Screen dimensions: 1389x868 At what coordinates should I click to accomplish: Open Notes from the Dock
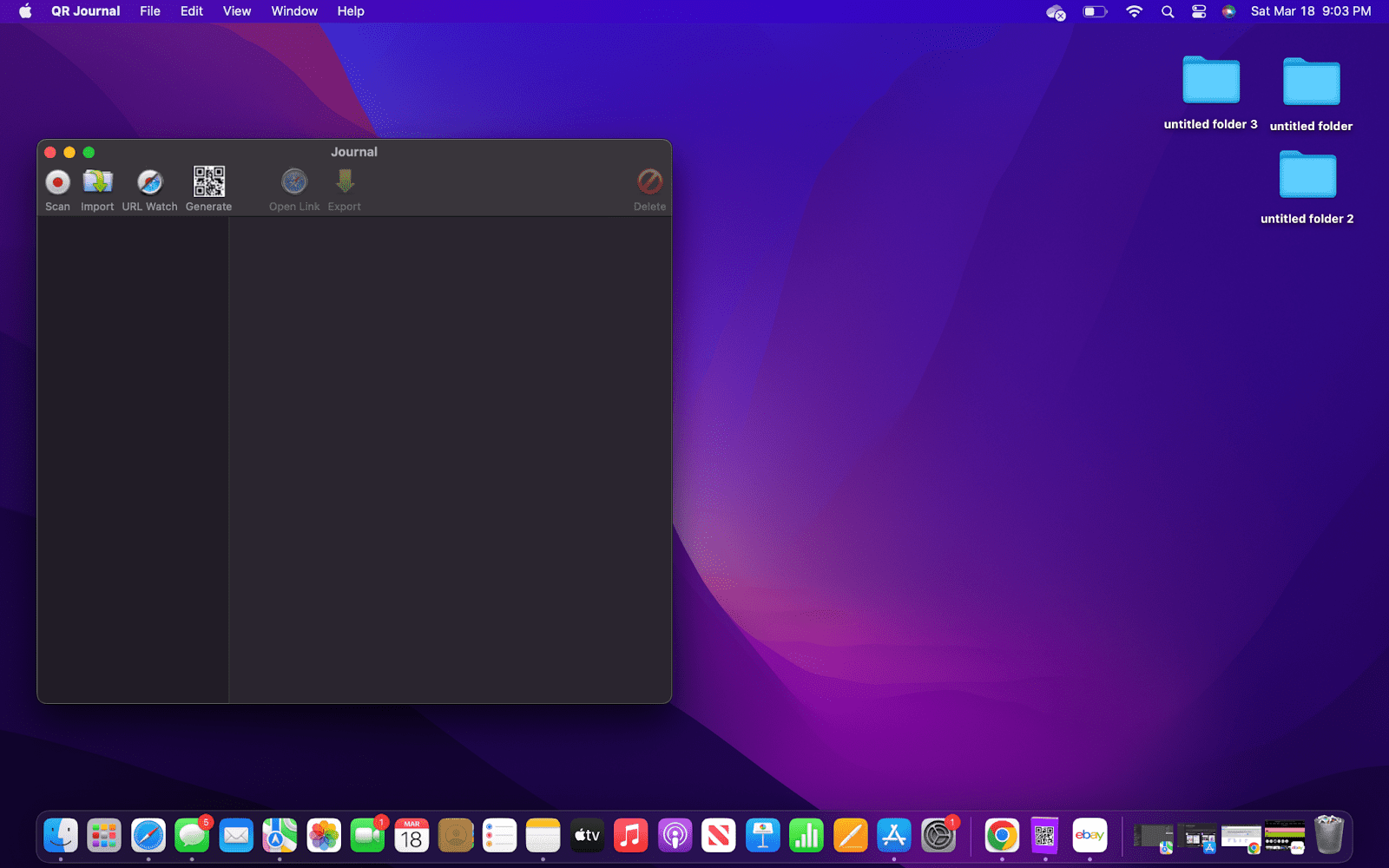pyautogui.click(x=543, y=836)
